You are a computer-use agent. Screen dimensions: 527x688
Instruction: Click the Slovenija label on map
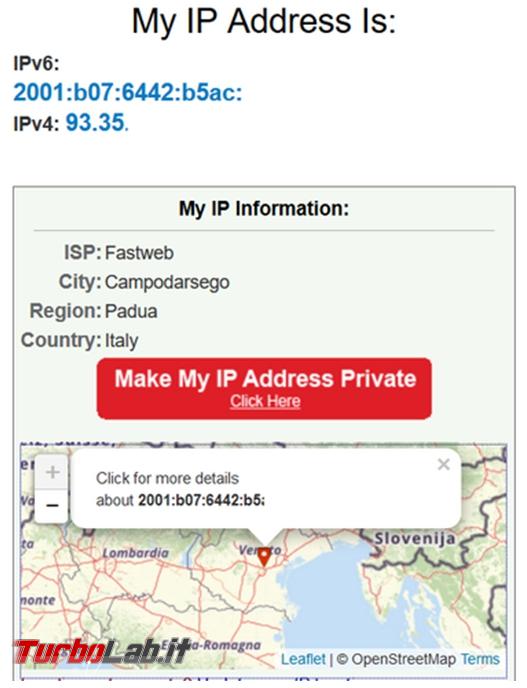[x=415, y=539]
